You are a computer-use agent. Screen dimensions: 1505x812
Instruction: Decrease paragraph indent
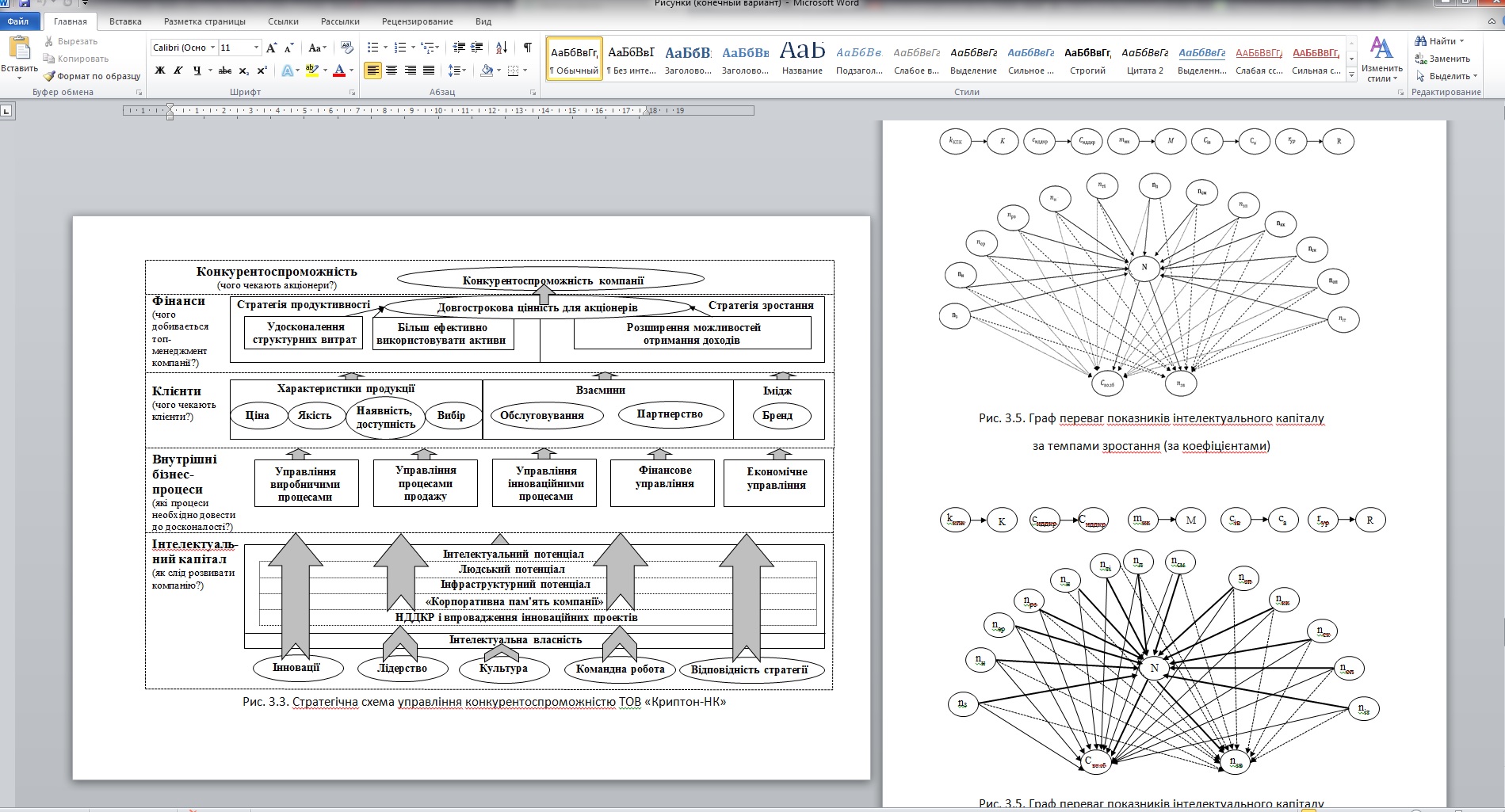point(459,48)
